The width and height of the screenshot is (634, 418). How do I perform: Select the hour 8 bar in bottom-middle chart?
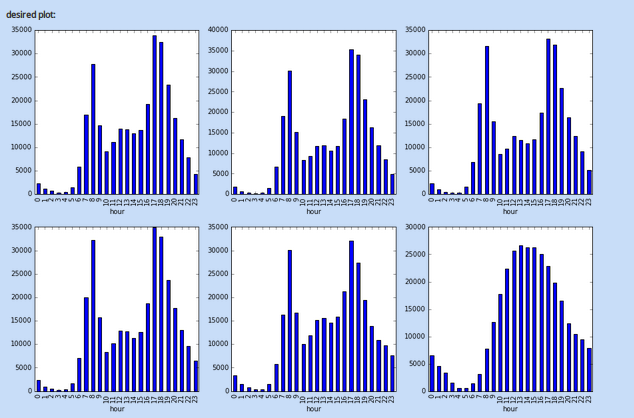tap(290, 321)
